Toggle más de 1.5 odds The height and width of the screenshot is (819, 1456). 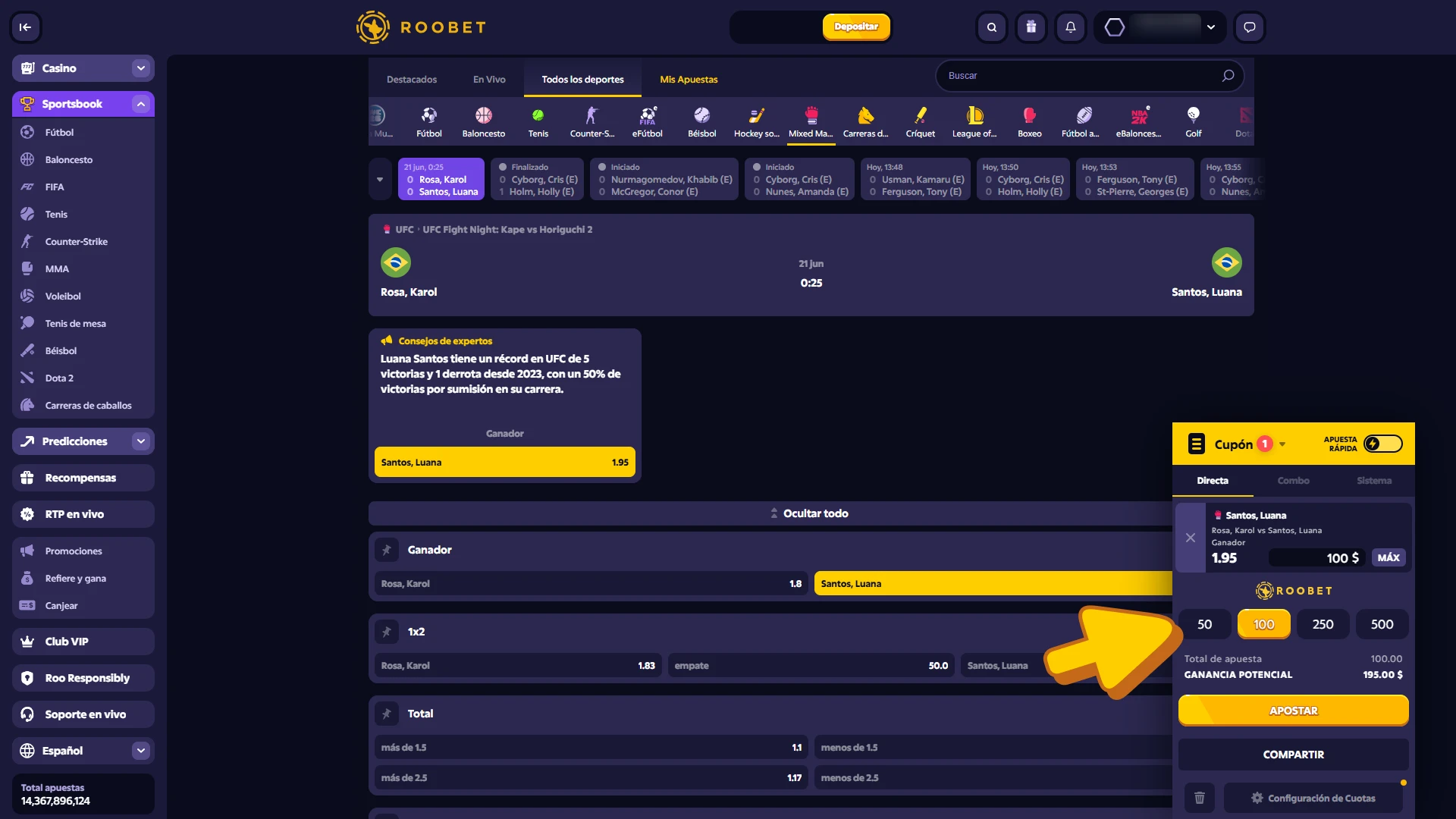click(x=591, y=747)
